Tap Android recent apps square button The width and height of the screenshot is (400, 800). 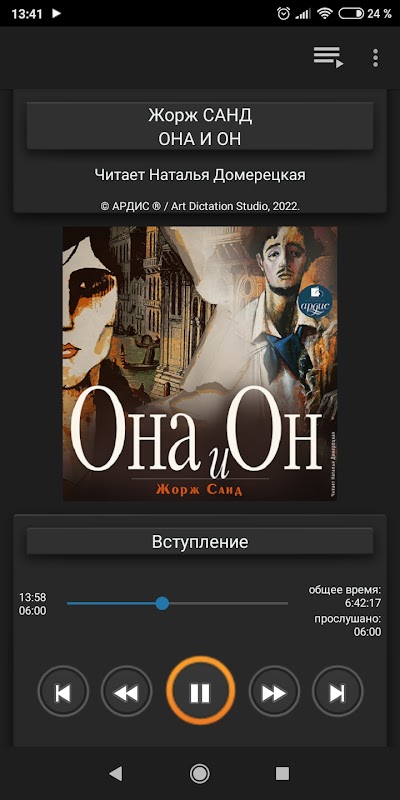click(x=282, y=773)
